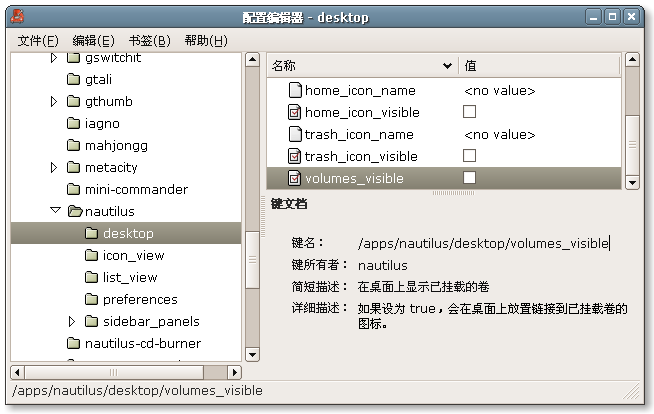This screenshot has width=654, height=414.
Task: Click tree scrollbar down arrow
Action: [252, 355]
